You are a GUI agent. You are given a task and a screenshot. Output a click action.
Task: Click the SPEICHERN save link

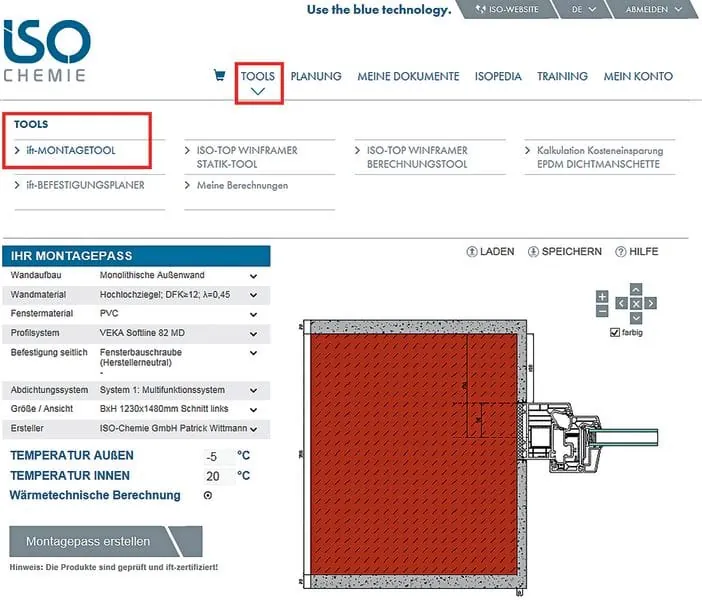tap(565, 252)
